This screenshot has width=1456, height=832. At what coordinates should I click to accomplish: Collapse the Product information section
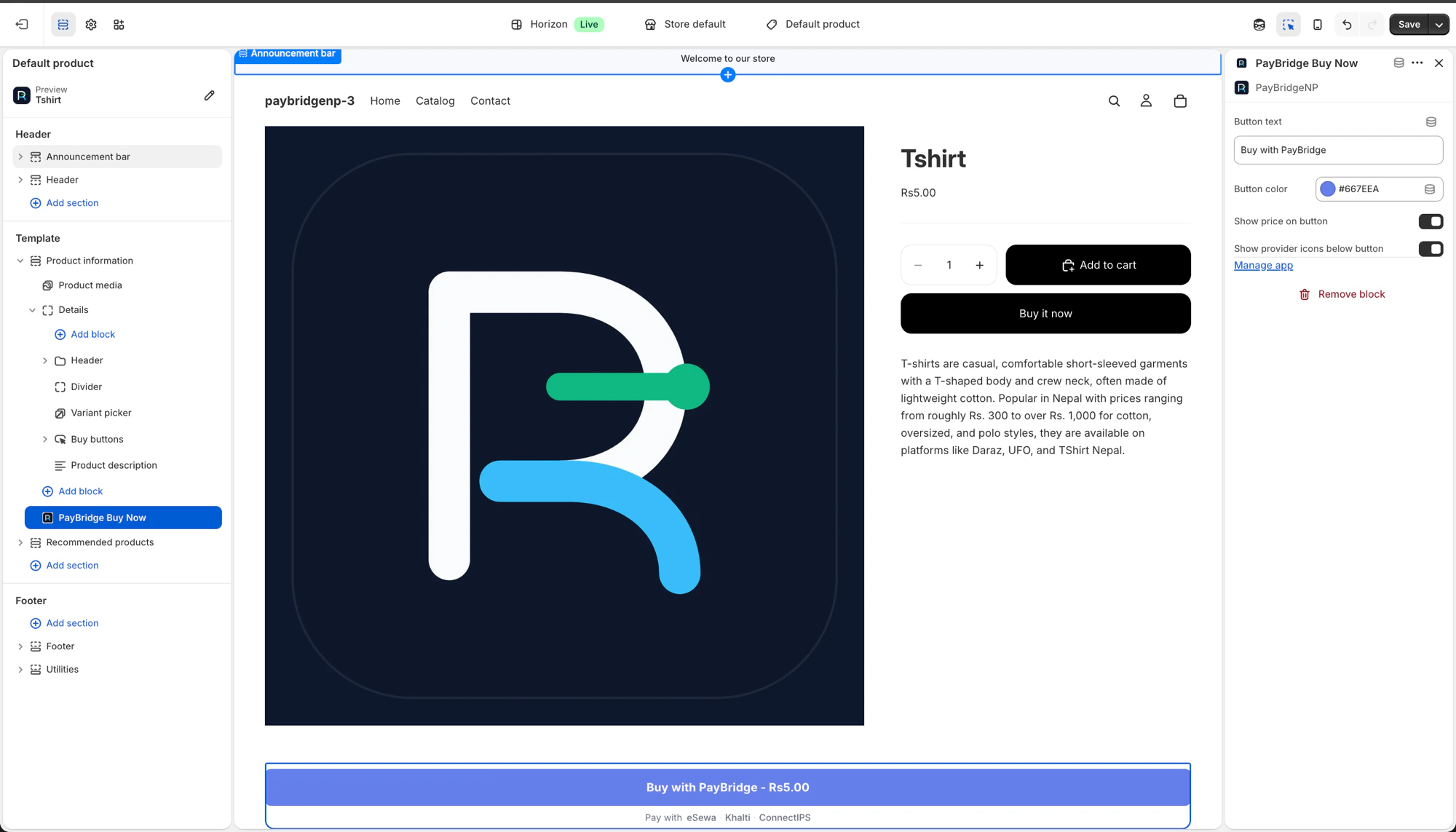pos(20,261)
